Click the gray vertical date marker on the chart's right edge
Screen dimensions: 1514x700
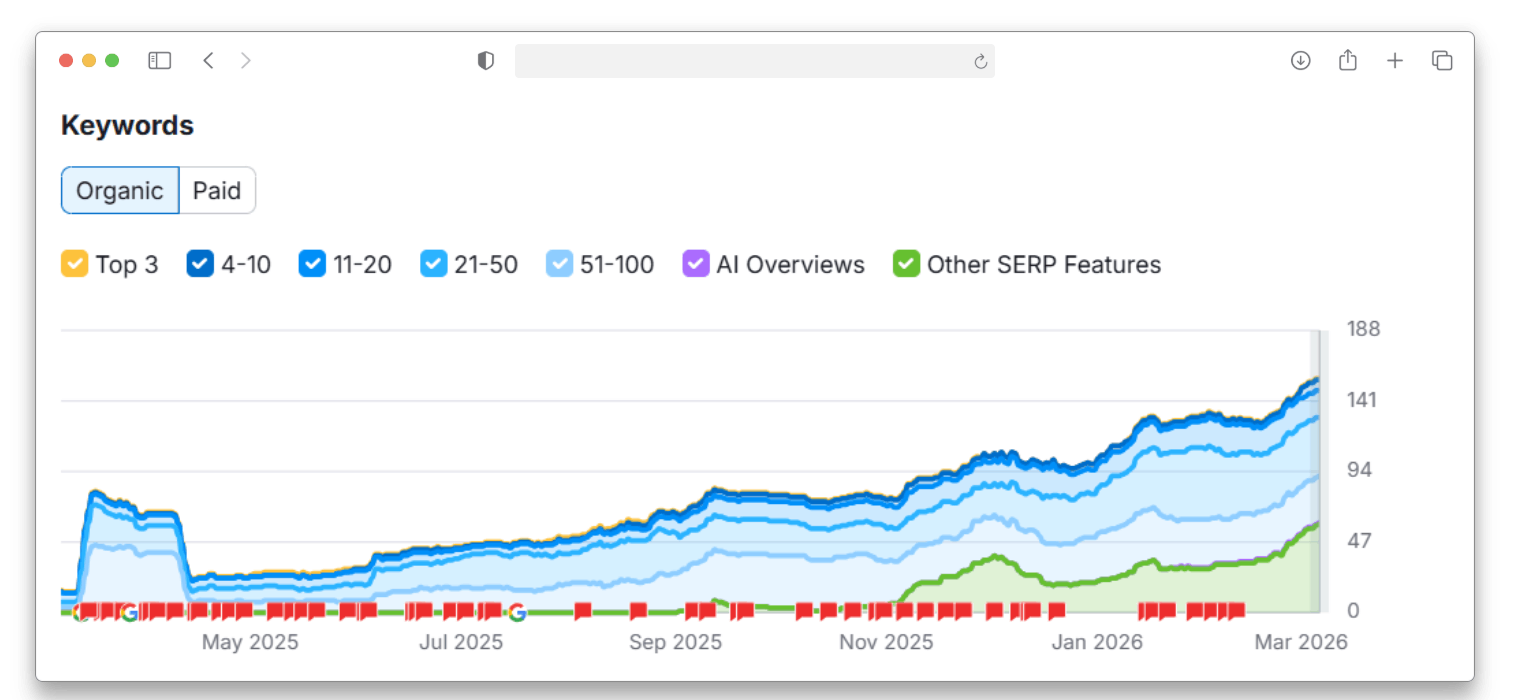click(x=1316, y=470)
